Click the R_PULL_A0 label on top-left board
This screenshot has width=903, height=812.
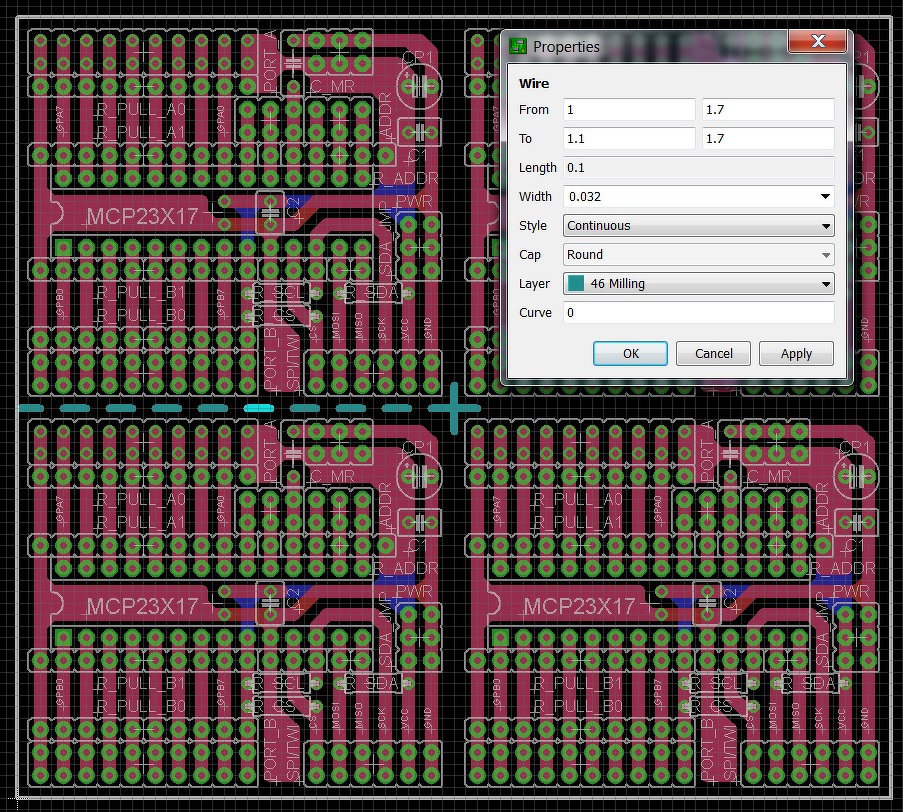click(141, 109)
